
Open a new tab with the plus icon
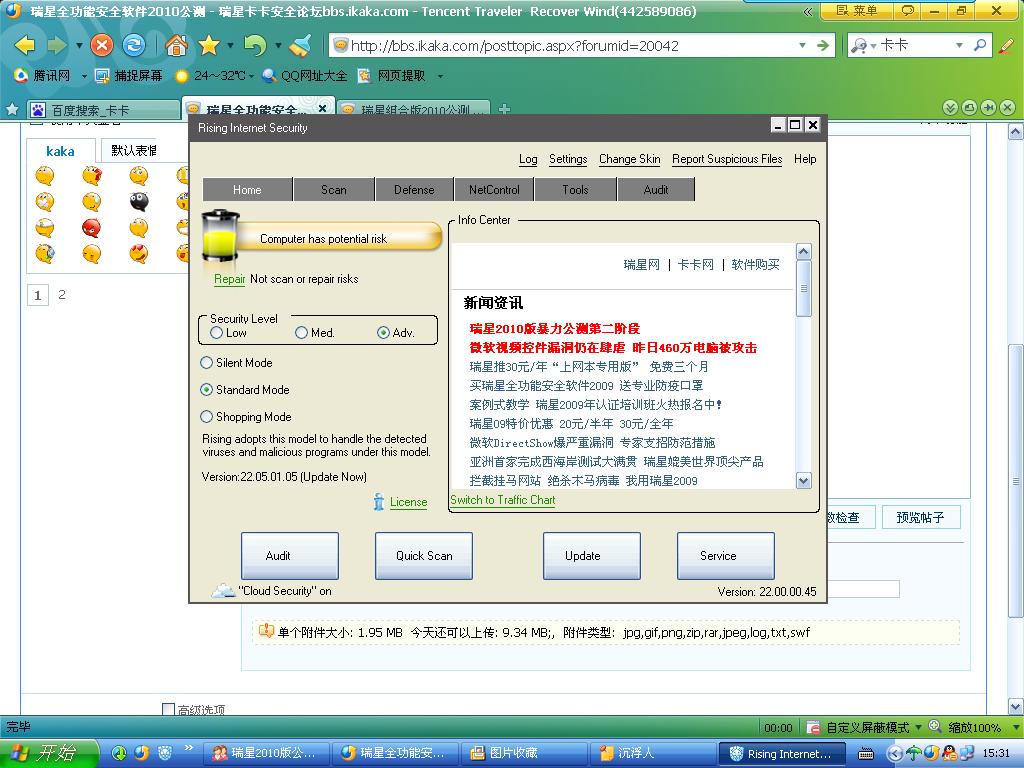(x=504, y=108)
